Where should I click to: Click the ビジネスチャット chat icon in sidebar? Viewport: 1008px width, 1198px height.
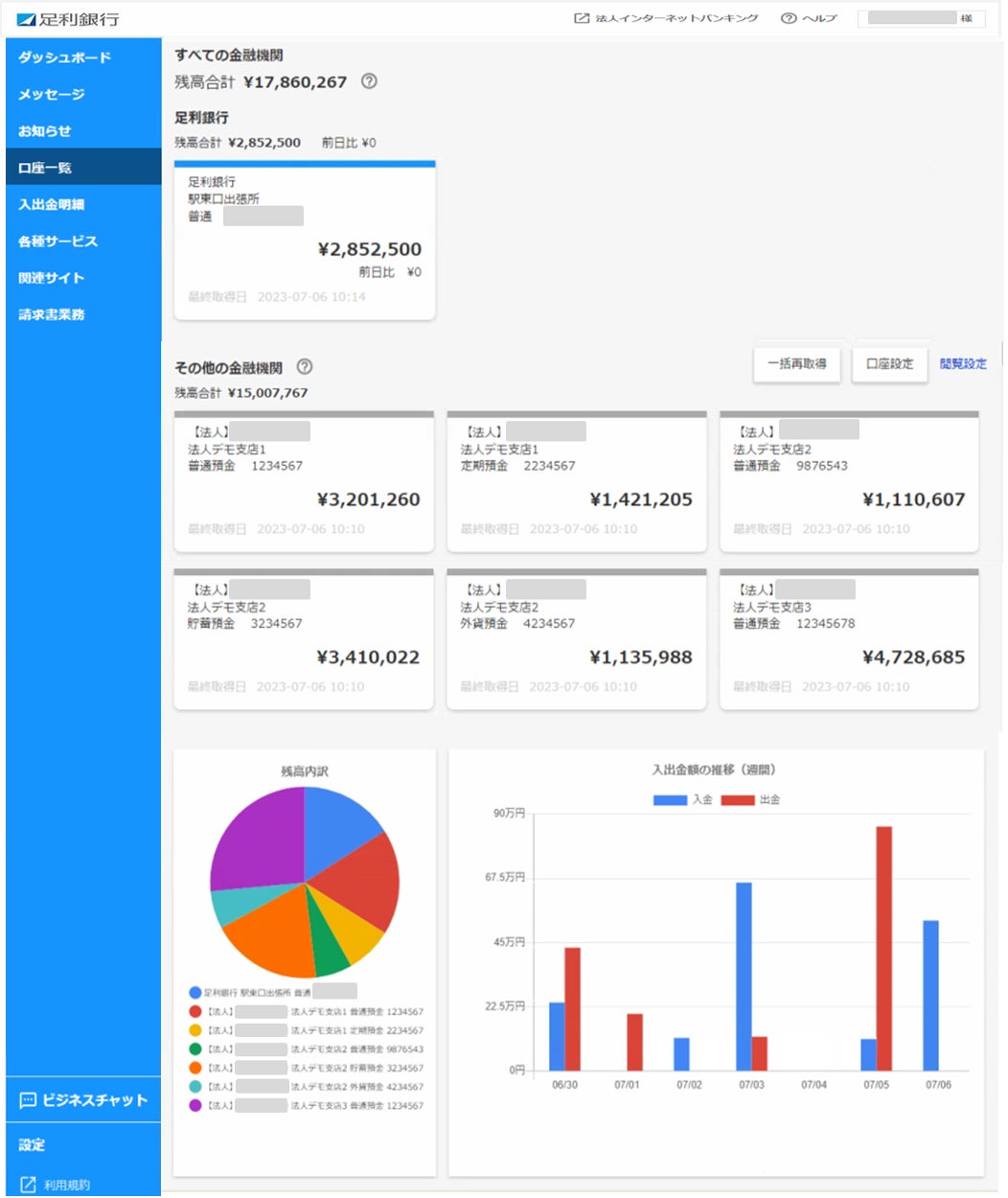[28, 1100]
